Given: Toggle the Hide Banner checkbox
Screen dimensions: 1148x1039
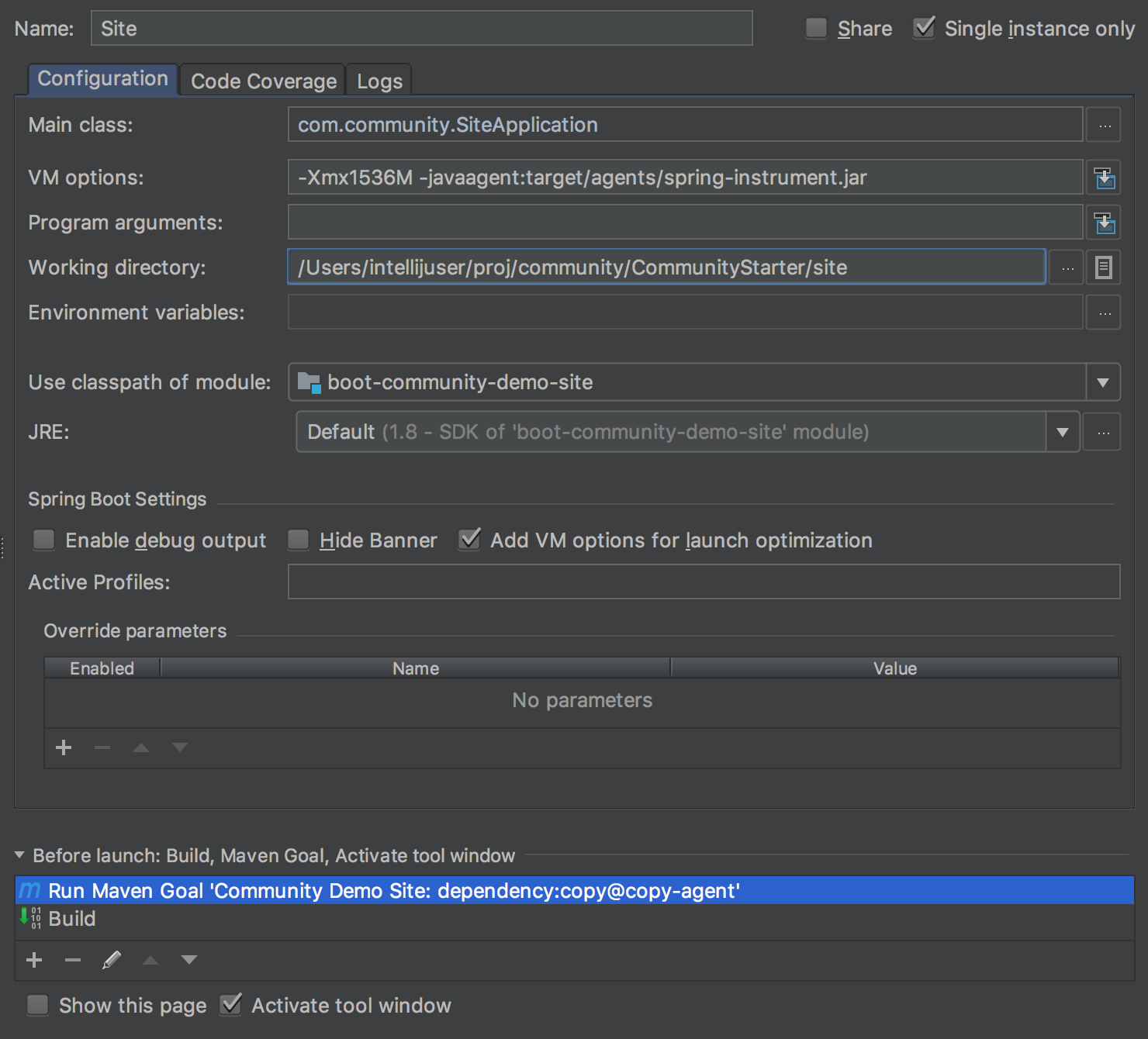Looking at the screenshot, I should (298, 540).
